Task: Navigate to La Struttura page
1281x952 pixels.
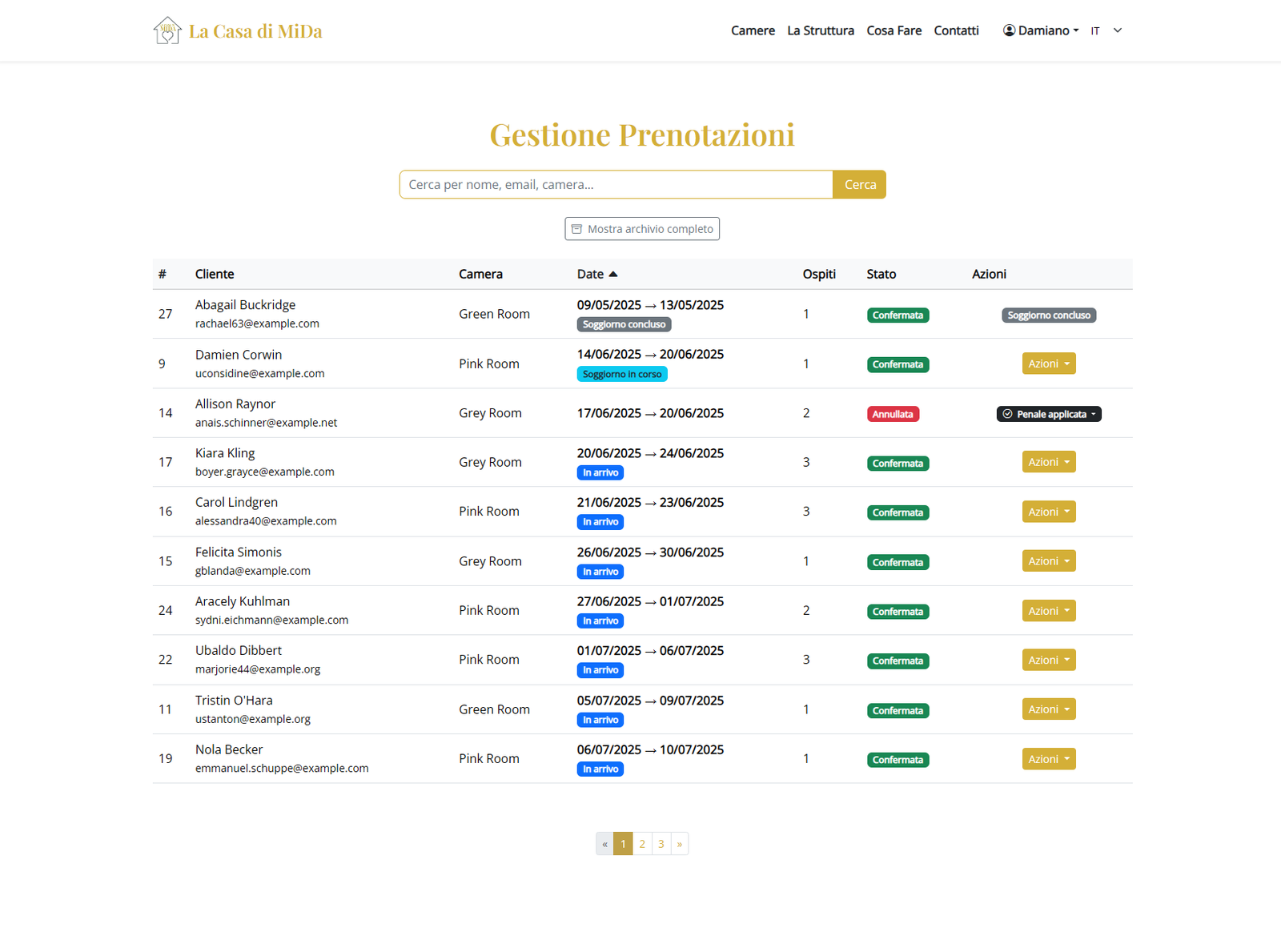Action: (x=820, y=30)
